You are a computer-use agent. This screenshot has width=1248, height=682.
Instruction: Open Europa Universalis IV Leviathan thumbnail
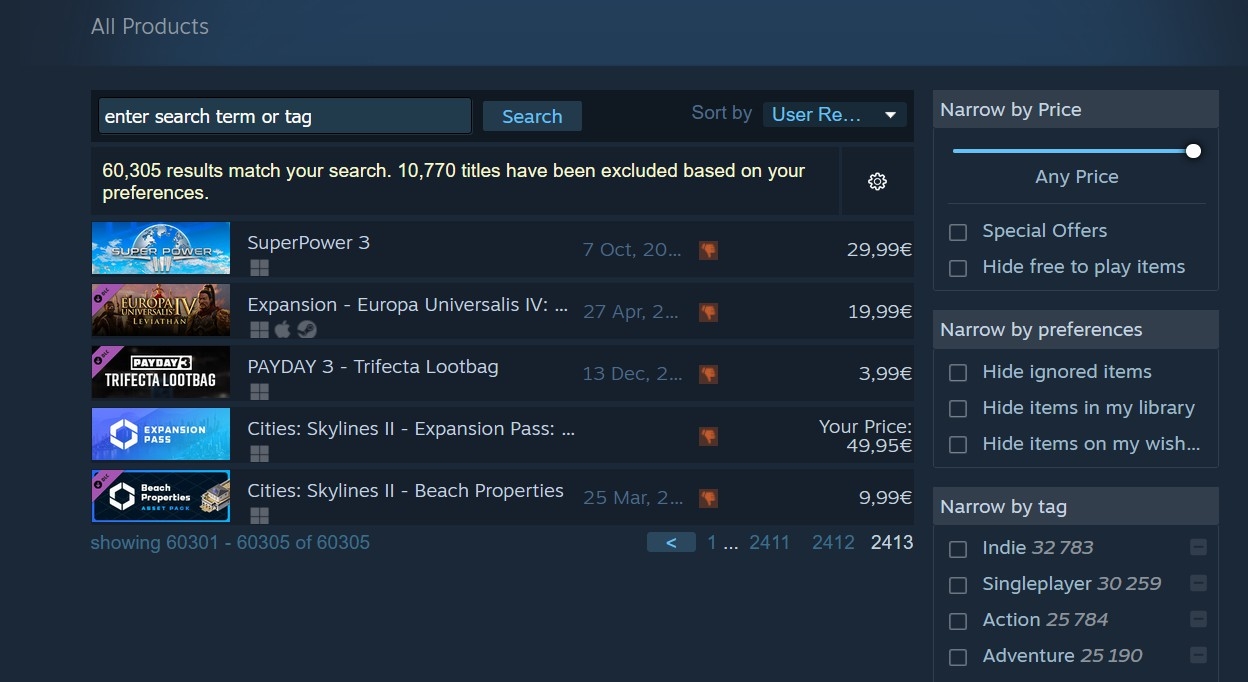[160, 310]
